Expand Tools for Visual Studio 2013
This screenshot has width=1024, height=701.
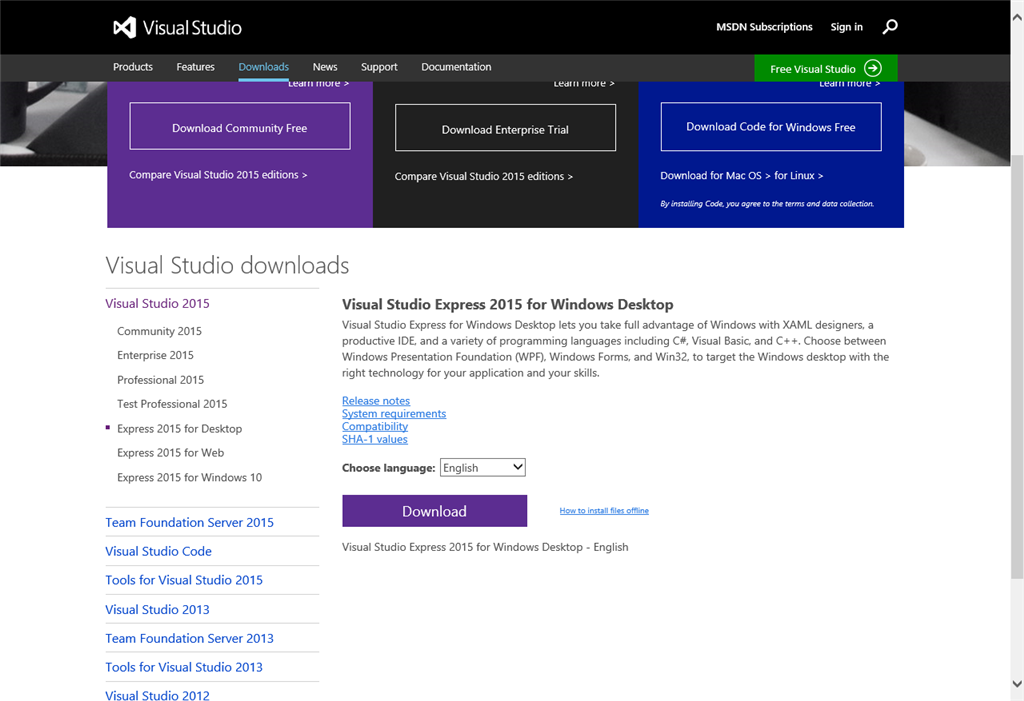(184, 667)
